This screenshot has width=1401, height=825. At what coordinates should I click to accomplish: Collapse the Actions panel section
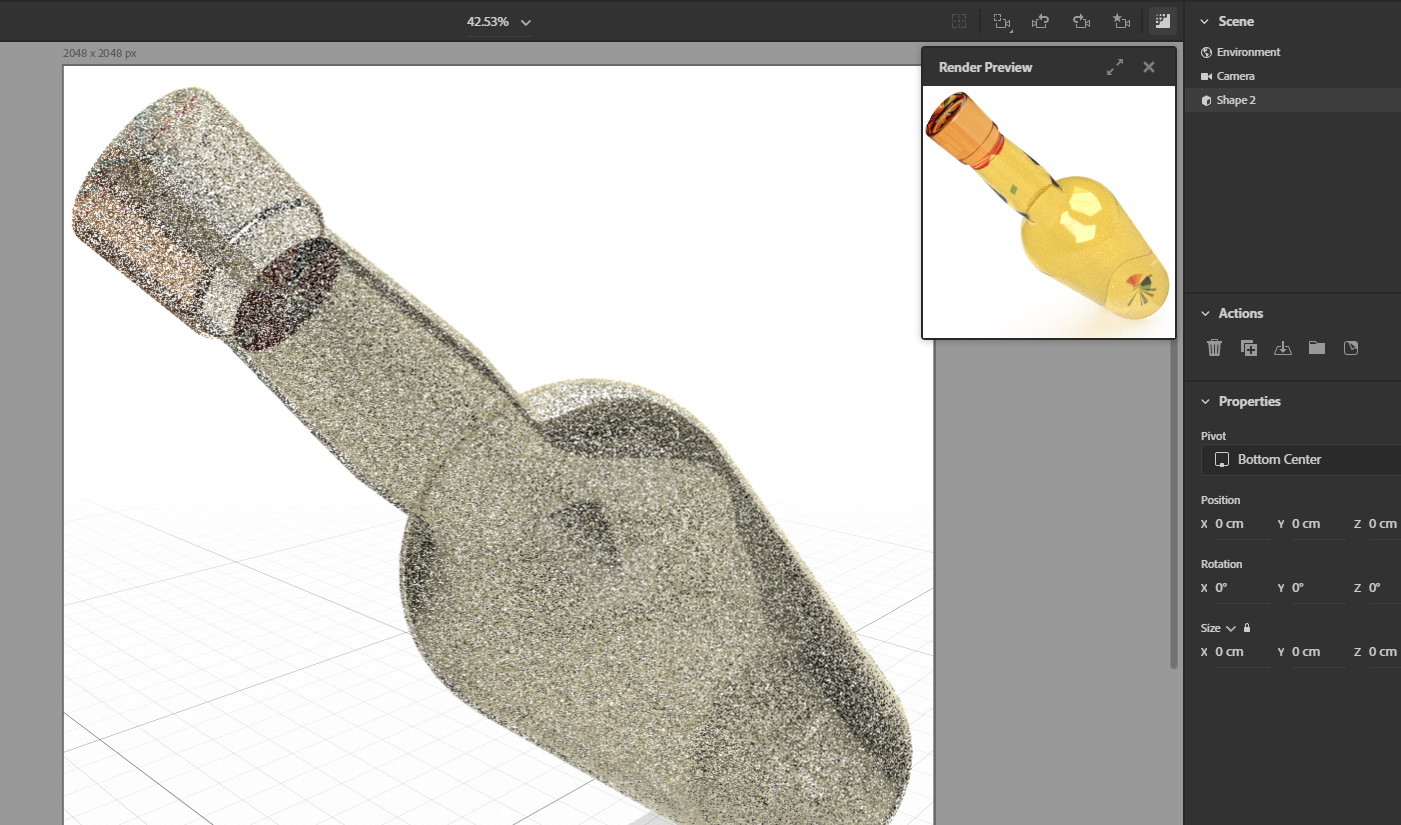click(x=1205, y=313)
